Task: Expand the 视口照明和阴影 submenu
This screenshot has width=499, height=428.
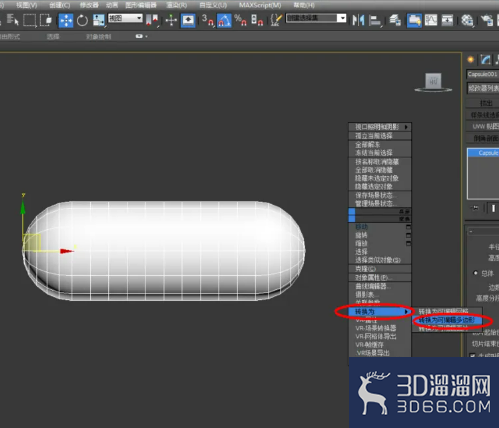Action: pos(380,127)
